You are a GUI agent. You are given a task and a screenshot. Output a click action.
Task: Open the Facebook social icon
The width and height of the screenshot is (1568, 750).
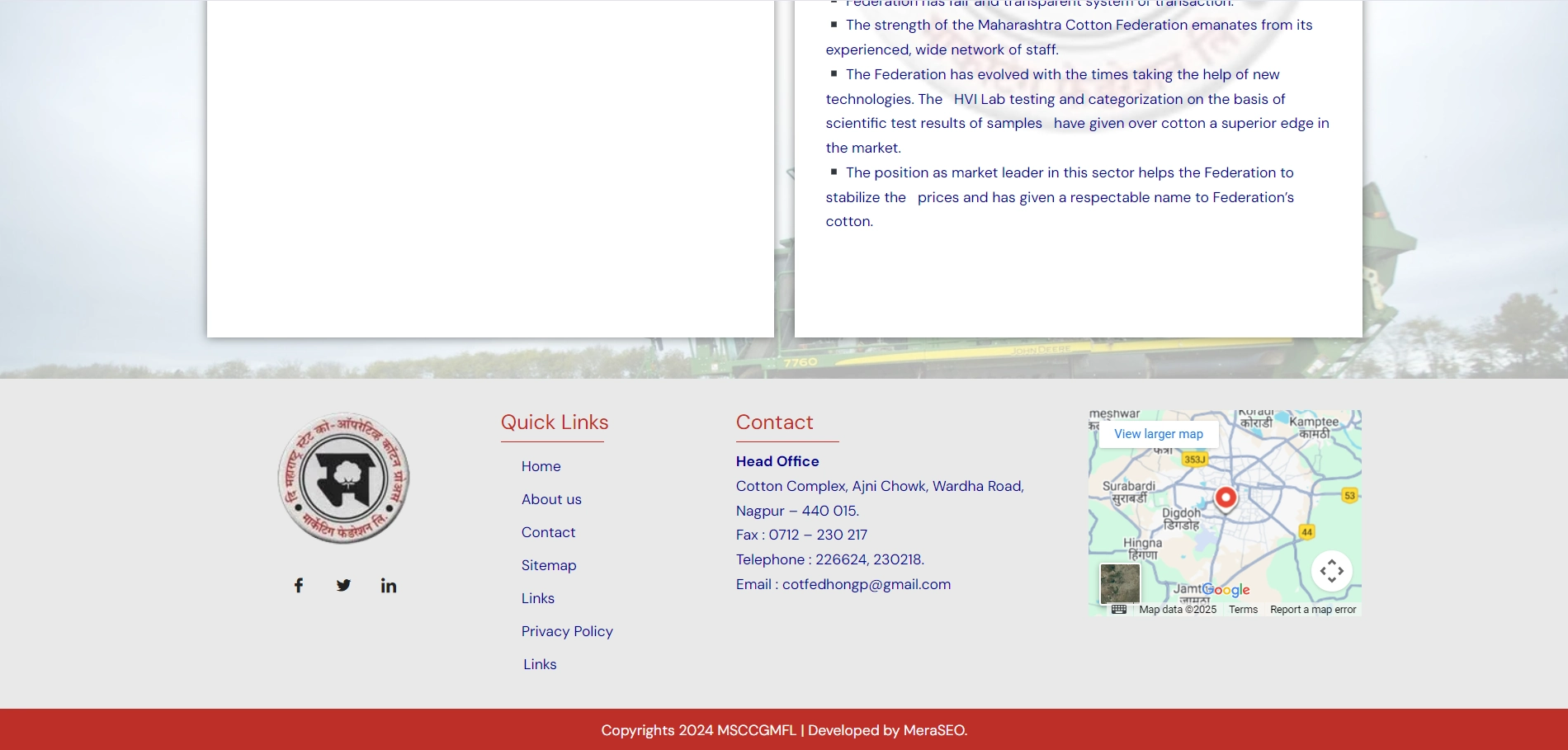point(299,585)
